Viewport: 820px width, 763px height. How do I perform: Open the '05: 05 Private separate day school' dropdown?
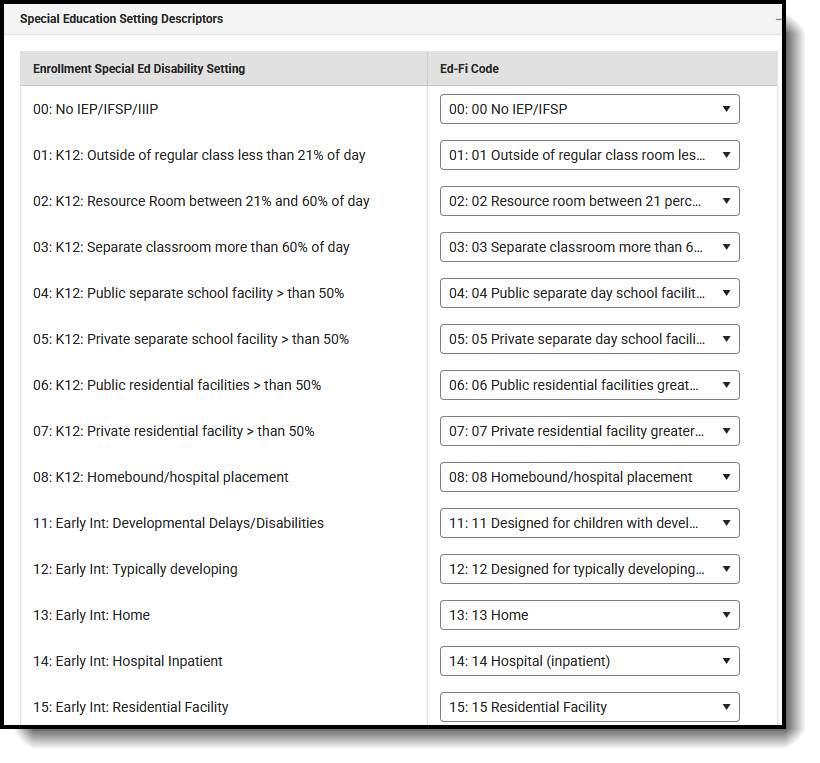click(589, 339)
